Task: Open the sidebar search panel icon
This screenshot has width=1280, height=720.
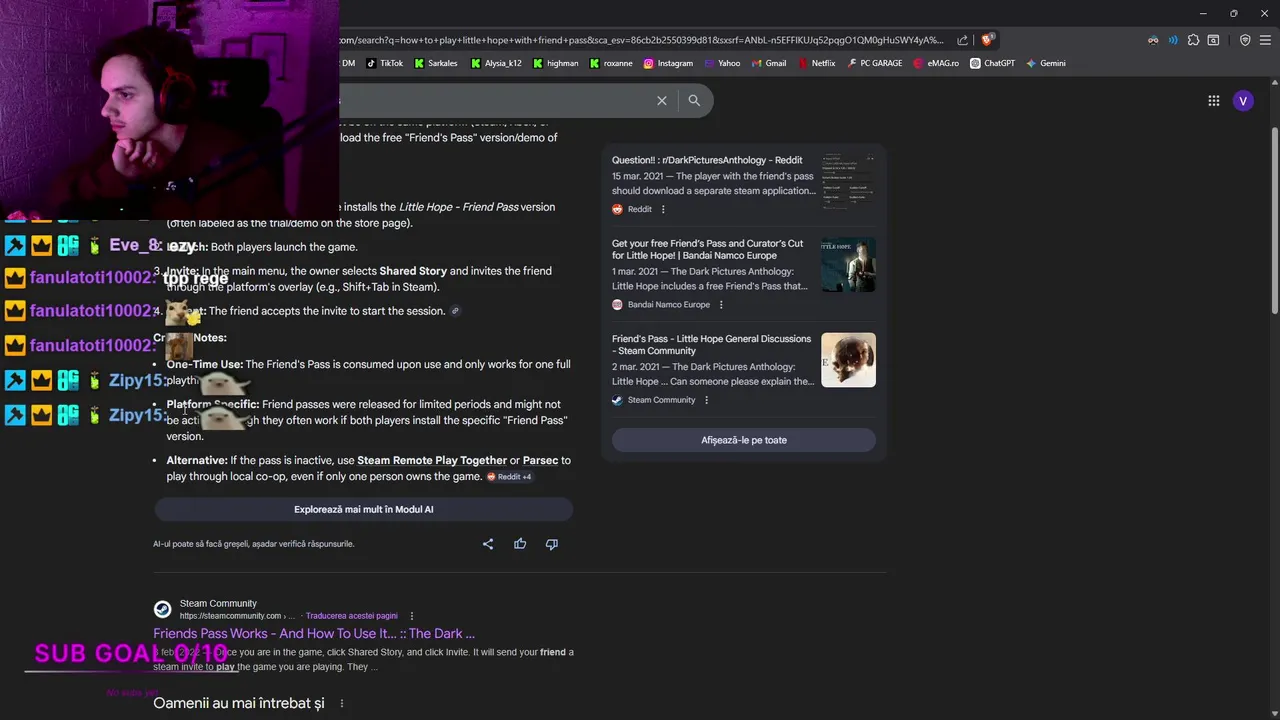Action: [1213, 40]
